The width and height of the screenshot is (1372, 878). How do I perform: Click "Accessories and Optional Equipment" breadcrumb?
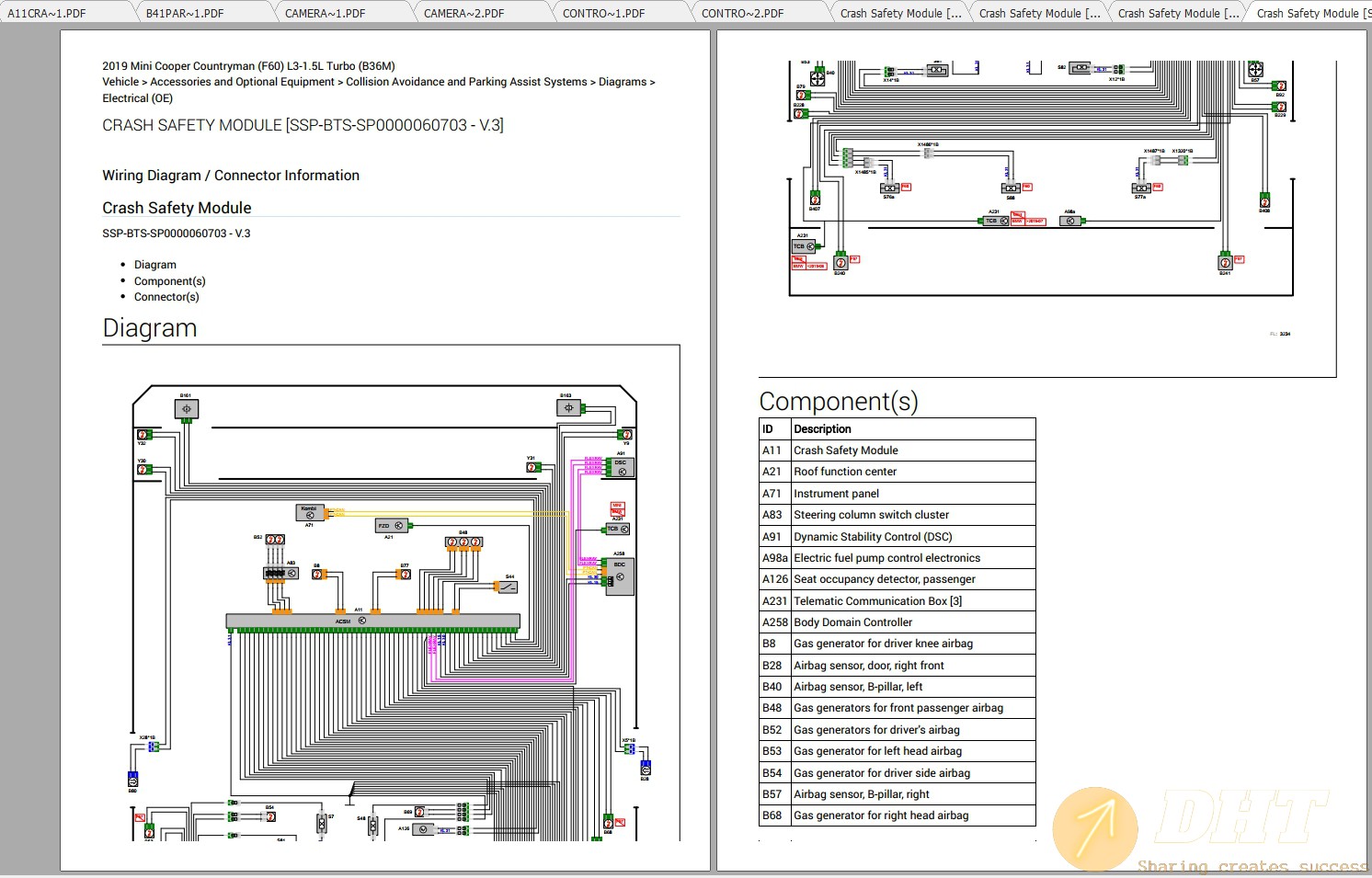point(243,82)
